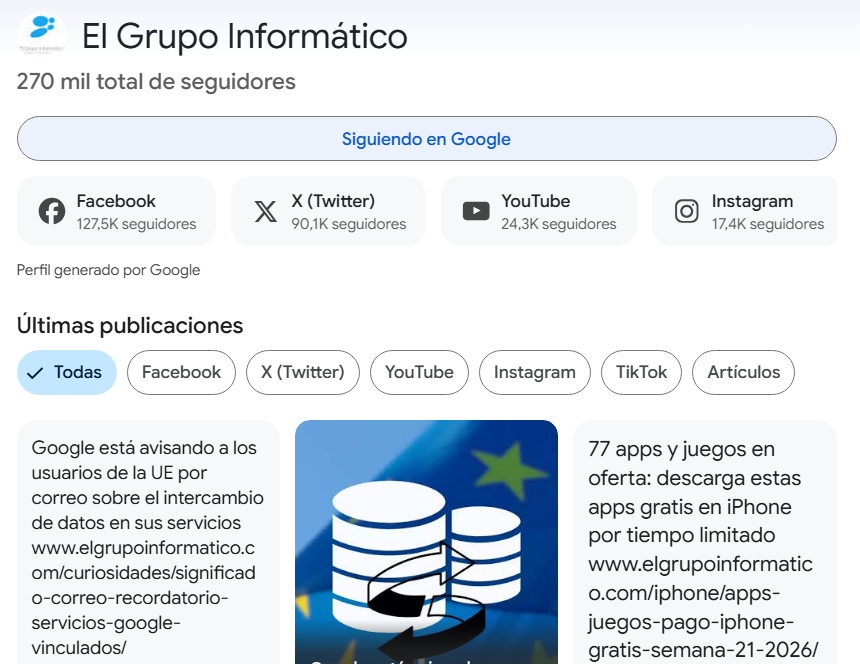The height and width of the screenshot is (664, 860).
Task: Click the X (Twitter) logo icon
Action: [265, 211]
